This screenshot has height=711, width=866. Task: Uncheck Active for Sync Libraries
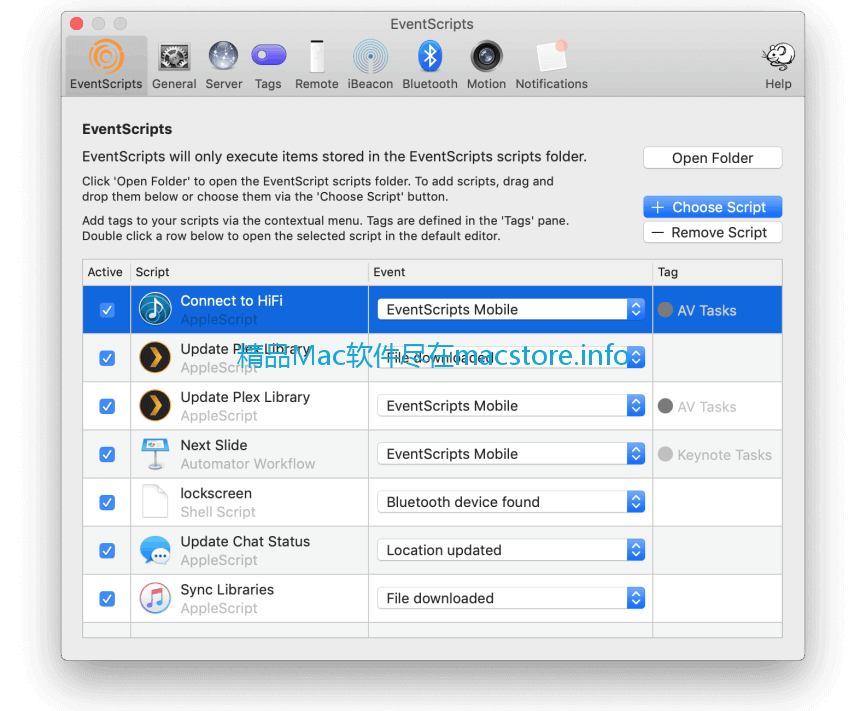(107, 598)
